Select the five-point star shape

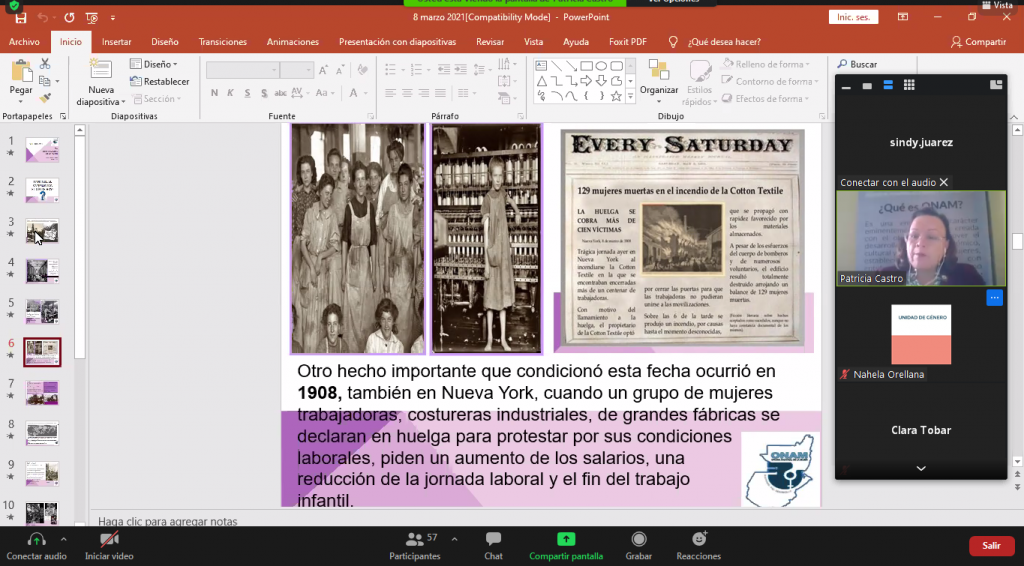pos(616,96)
